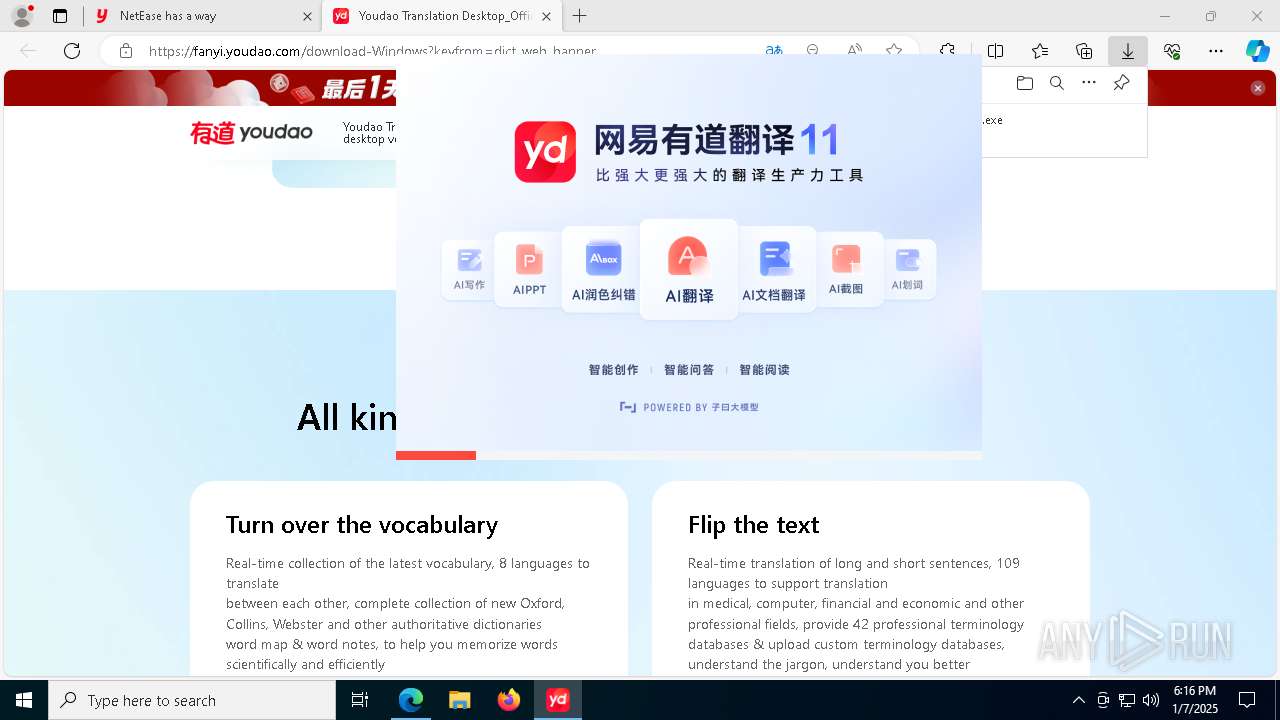This screenshot has height=720, width=1280.
Task: Open downloads folder from downloads panel
Action: (1024, 83)
